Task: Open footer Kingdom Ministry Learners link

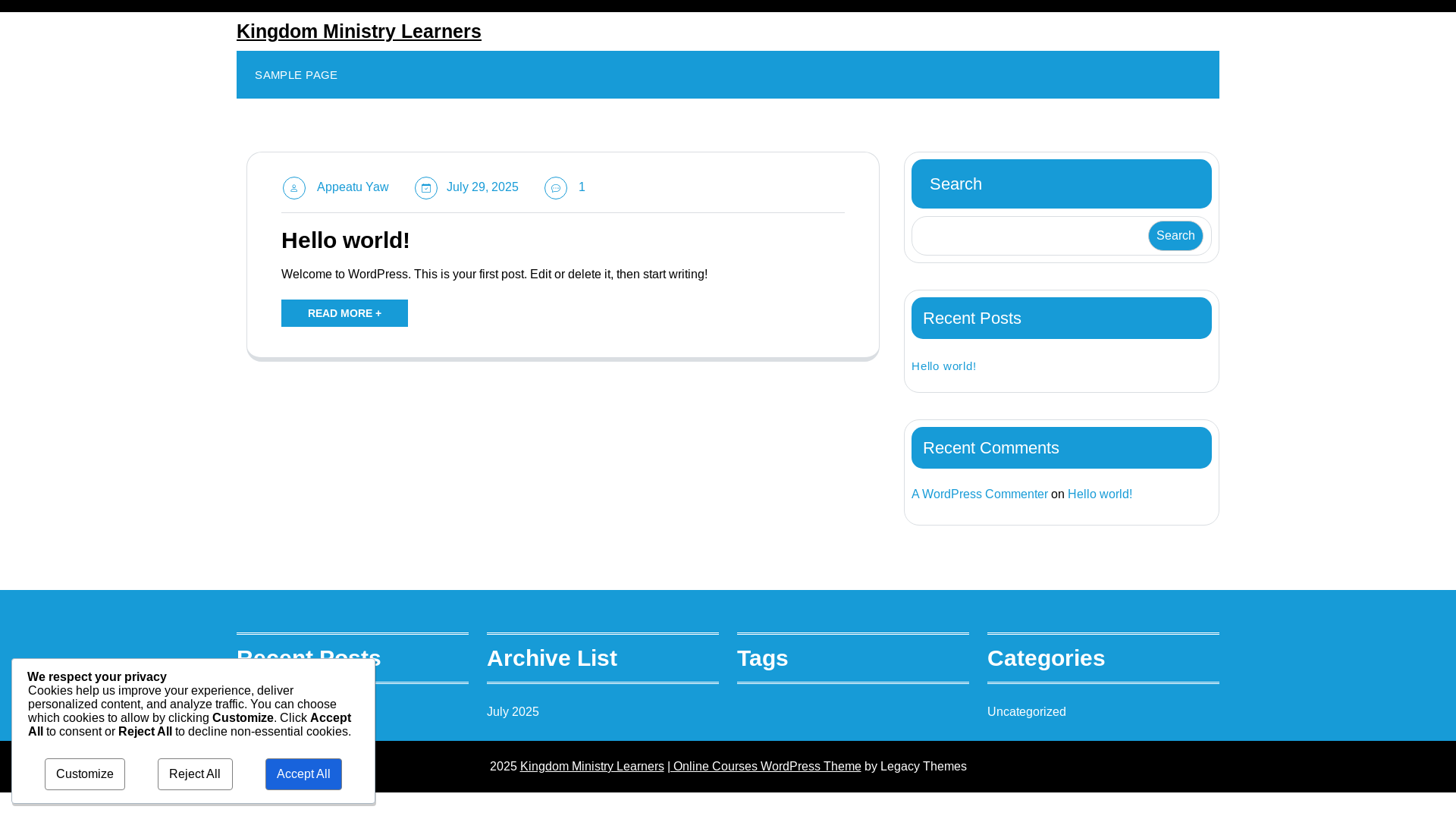Action: coord(592,767)
